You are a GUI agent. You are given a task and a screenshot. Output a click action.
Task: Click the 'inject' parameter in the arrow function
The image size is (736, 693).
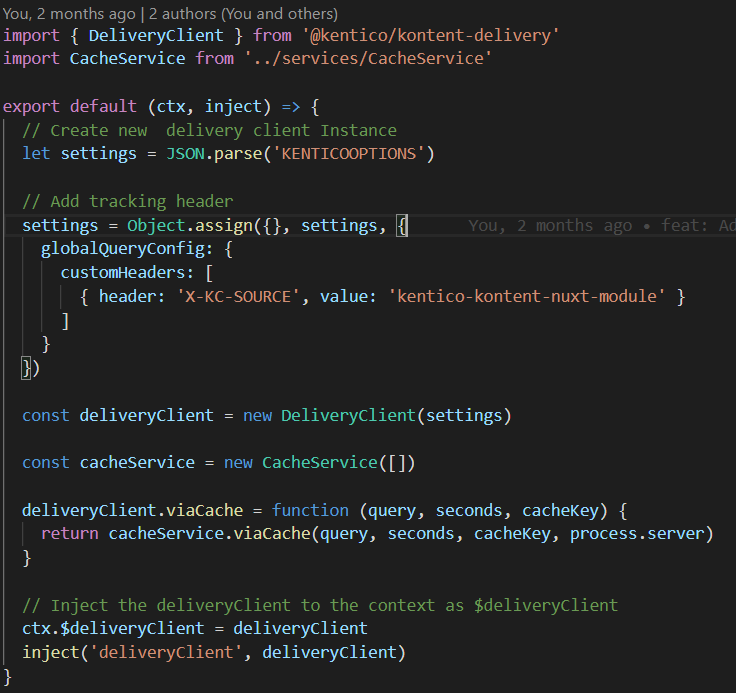233,107
